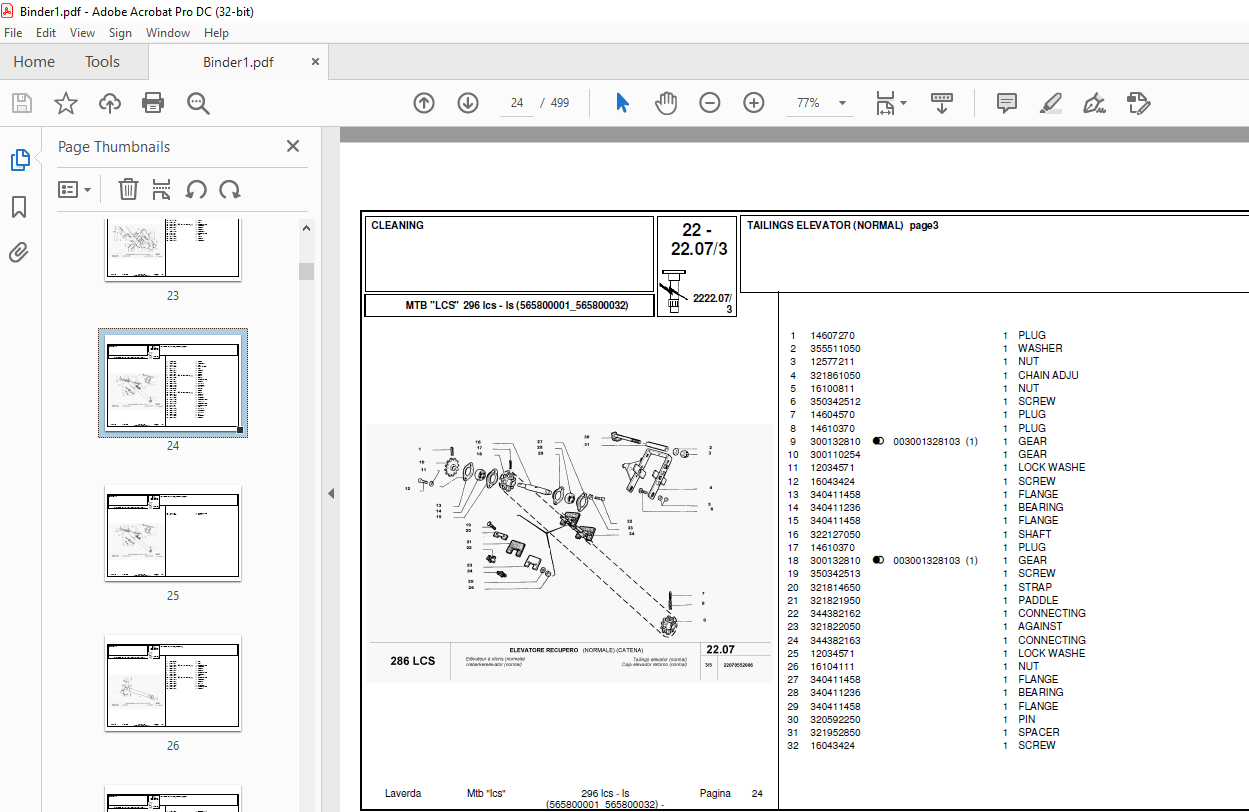The width and height of the screenshot is (1249, 812).
Task: Click the PIN part name
Action: (1027, 719)
